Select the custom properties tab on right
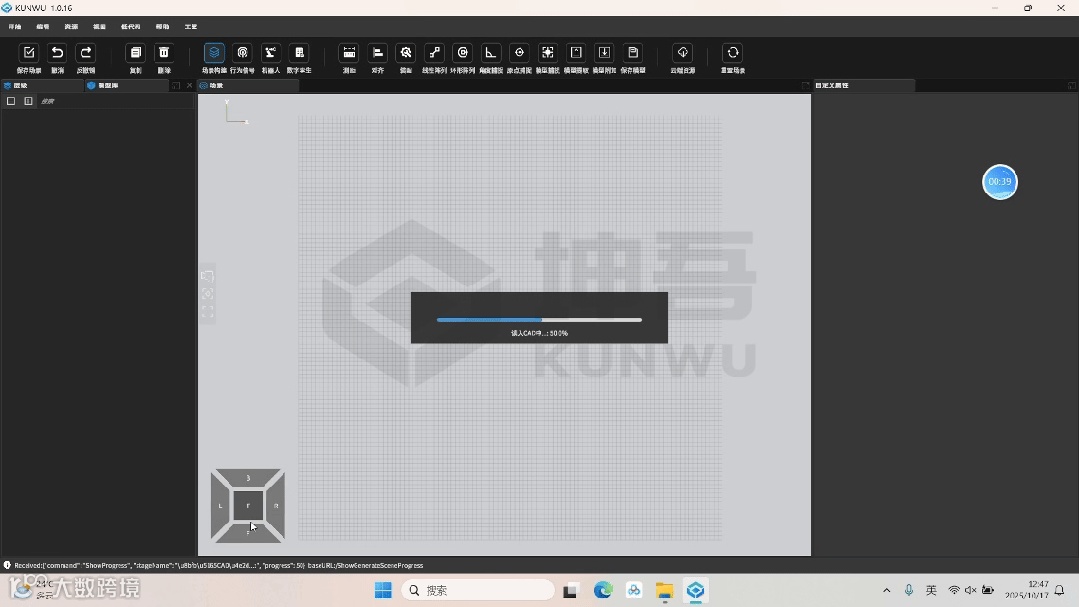This screenshot has height=607, width=1079. pos(864,85)
